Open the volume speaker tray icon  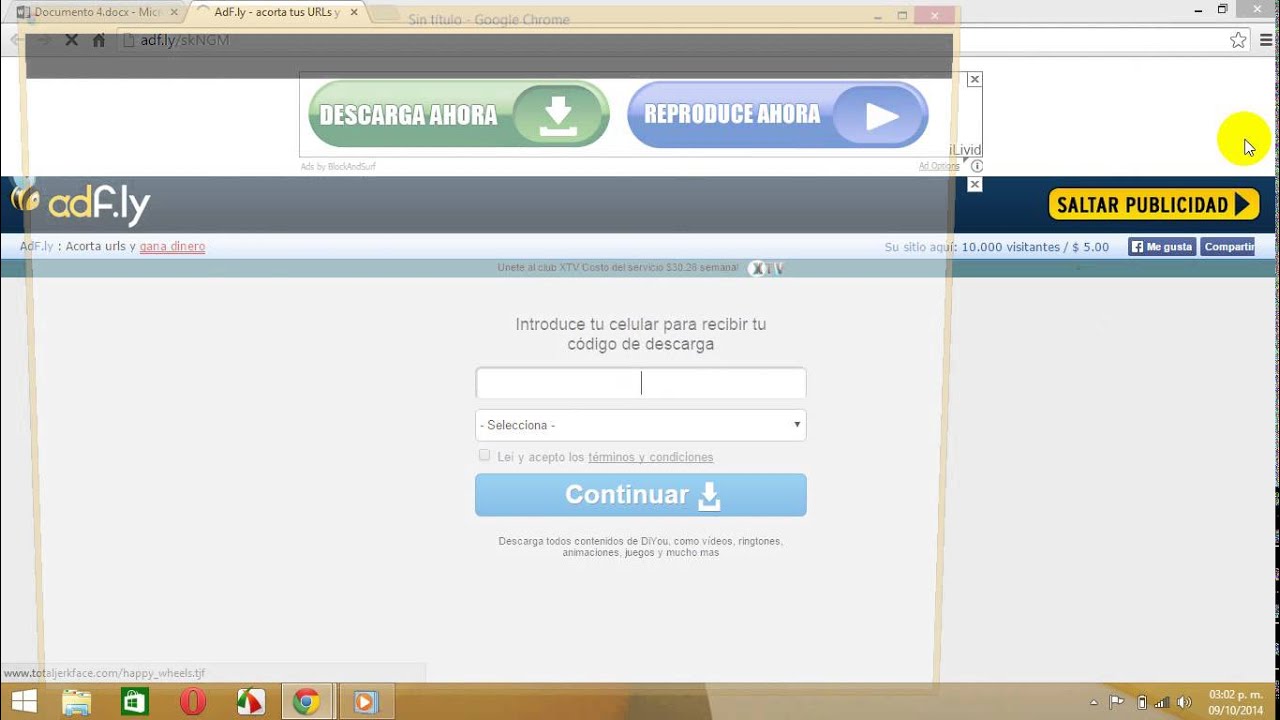coord(1185,702)
